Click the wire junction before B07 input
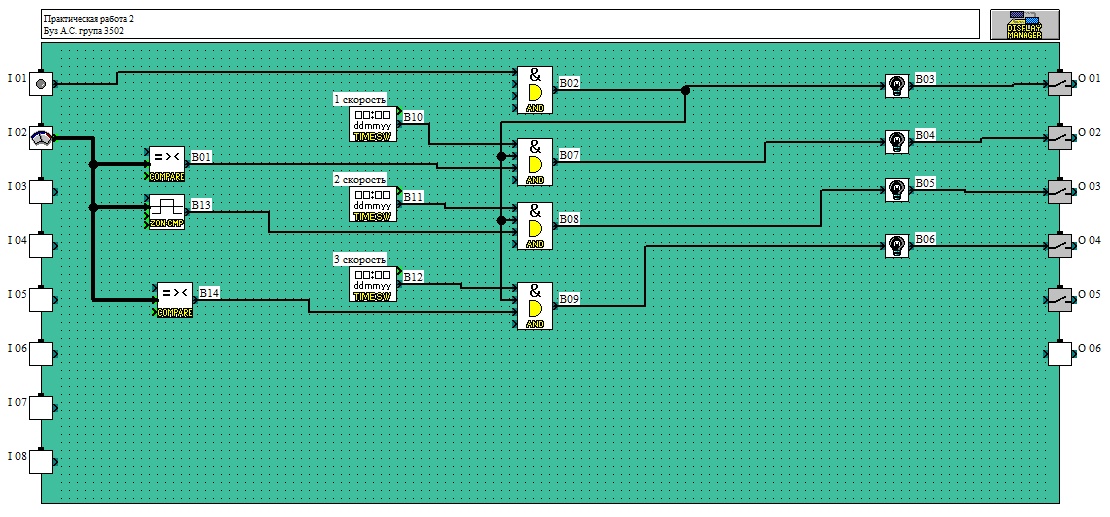The image size is (1110, 517). tap(501, 157)
